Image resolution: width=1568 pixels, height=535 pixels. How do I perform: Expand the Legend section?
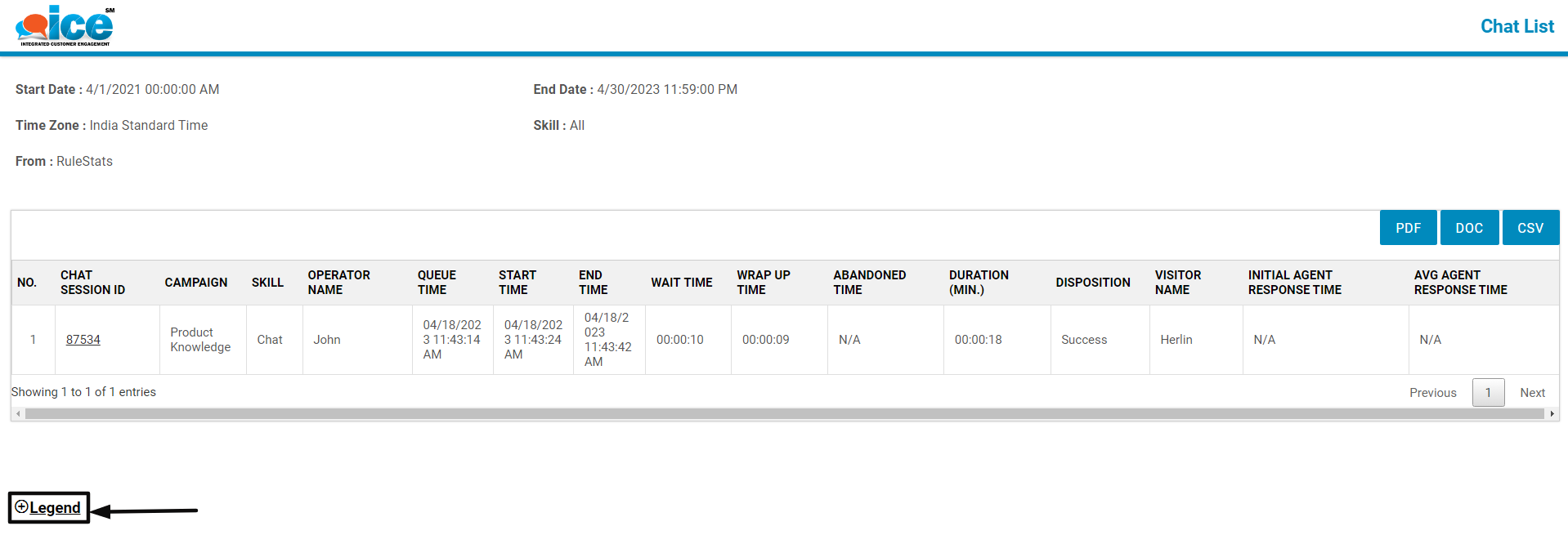48,507
